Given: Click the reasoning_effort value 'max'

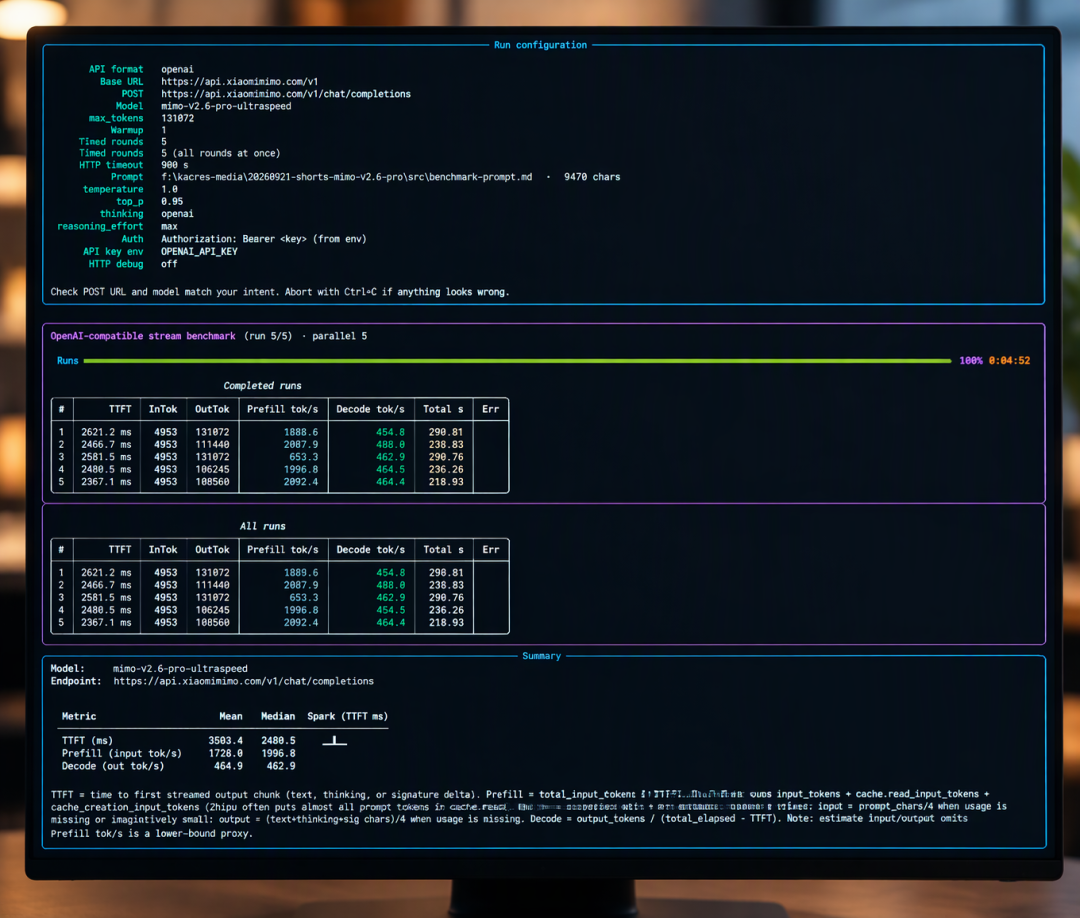Looking at the screenshot, I should pos(169,227).
